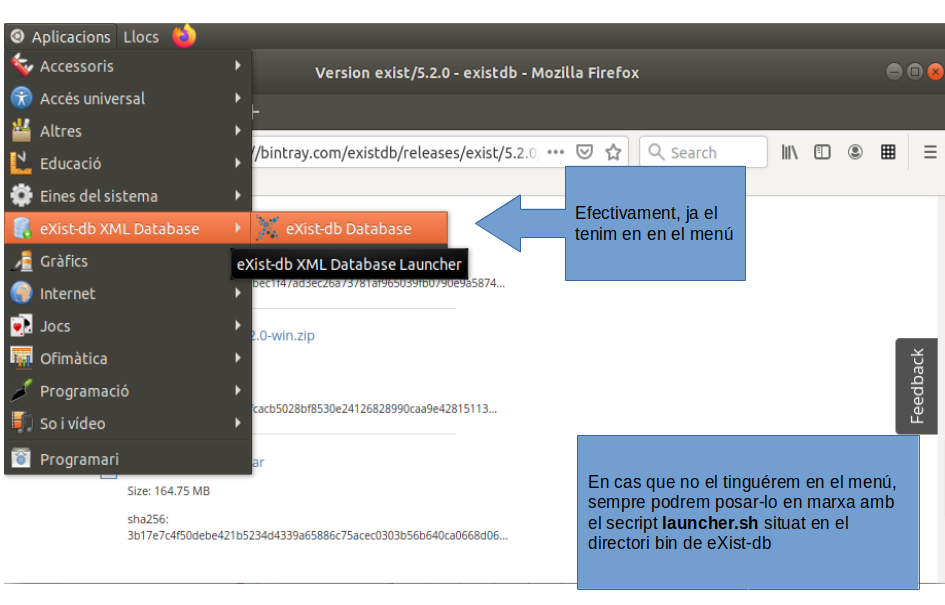Screen dimensions: 945x605
Task: Open the Eines del sistema category
Action: point(128,196)
